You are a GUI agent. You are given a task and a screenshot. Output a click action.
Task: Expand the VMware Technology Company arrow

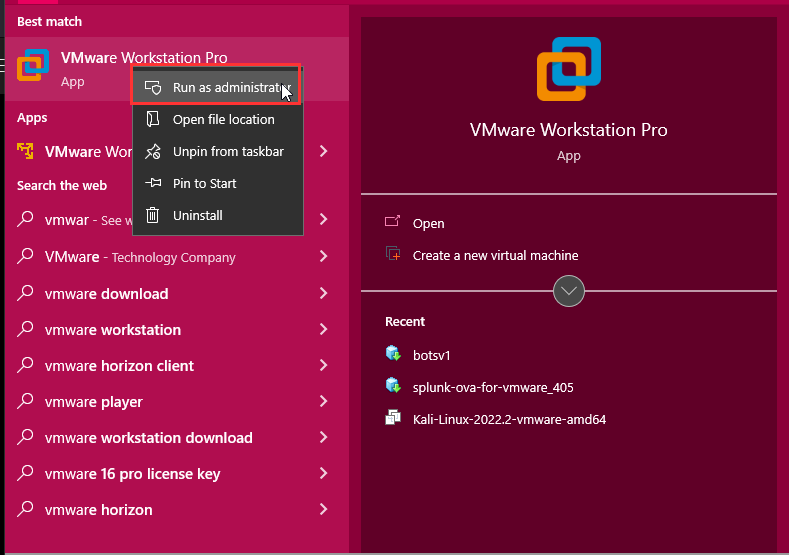[324, 256]
